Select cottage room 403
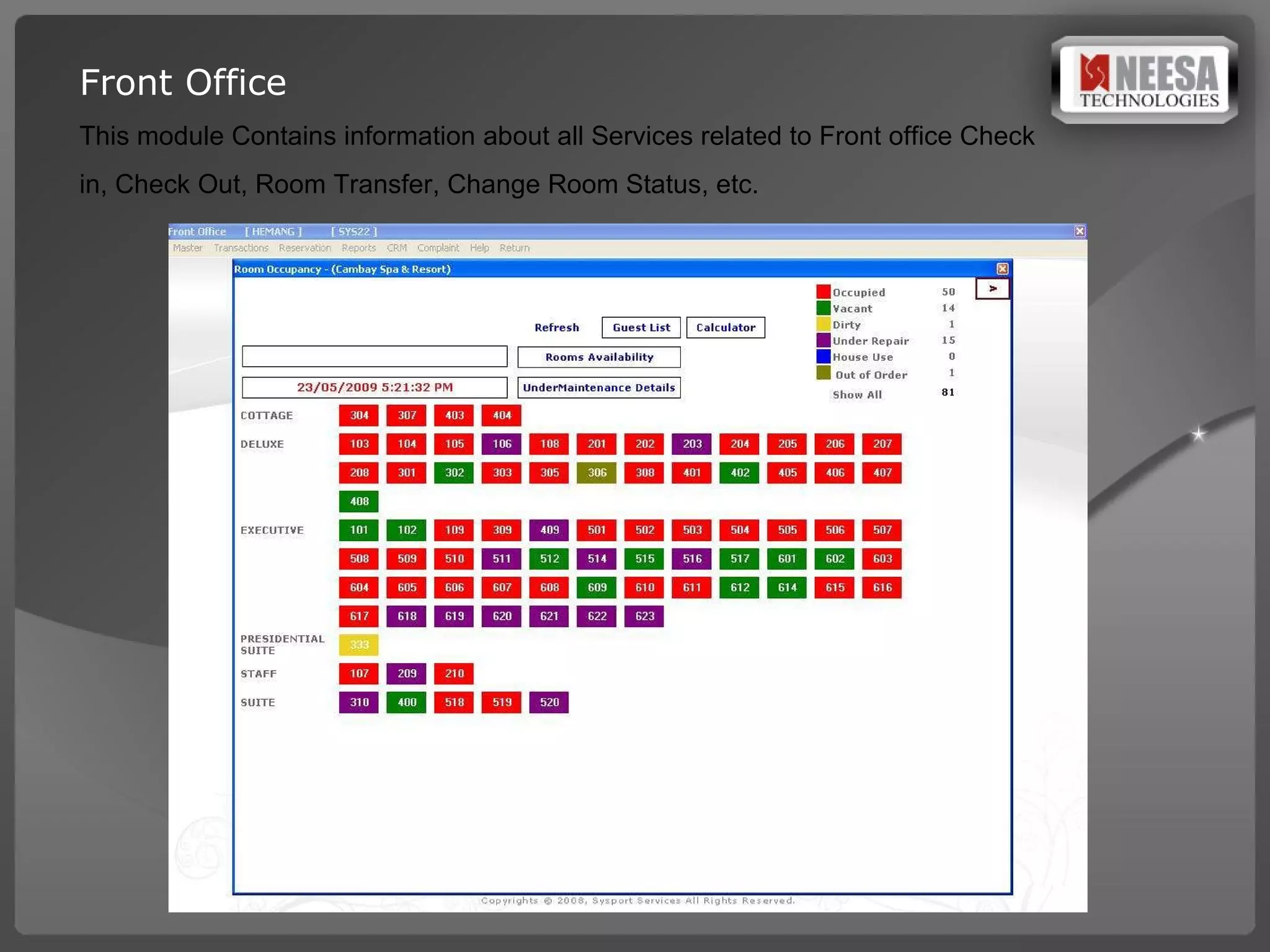This screenshot has width=1270, height=952. pos(455,415)
